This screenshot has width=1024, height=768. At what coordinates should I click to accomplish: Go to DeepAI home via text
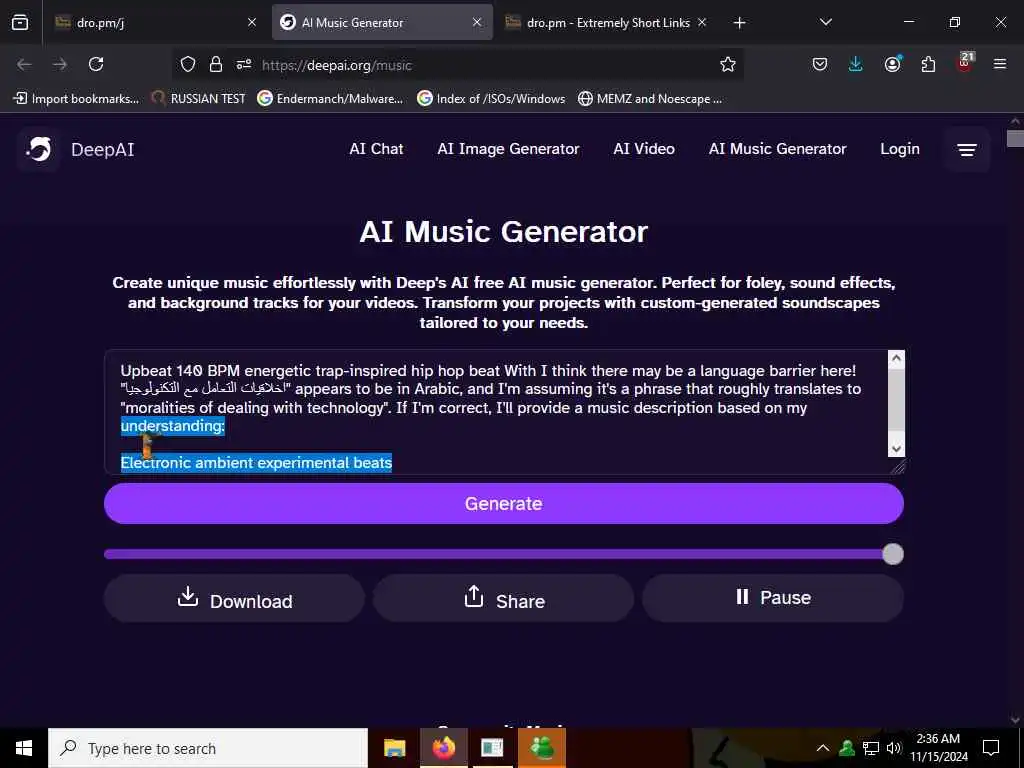coord(103,150)
